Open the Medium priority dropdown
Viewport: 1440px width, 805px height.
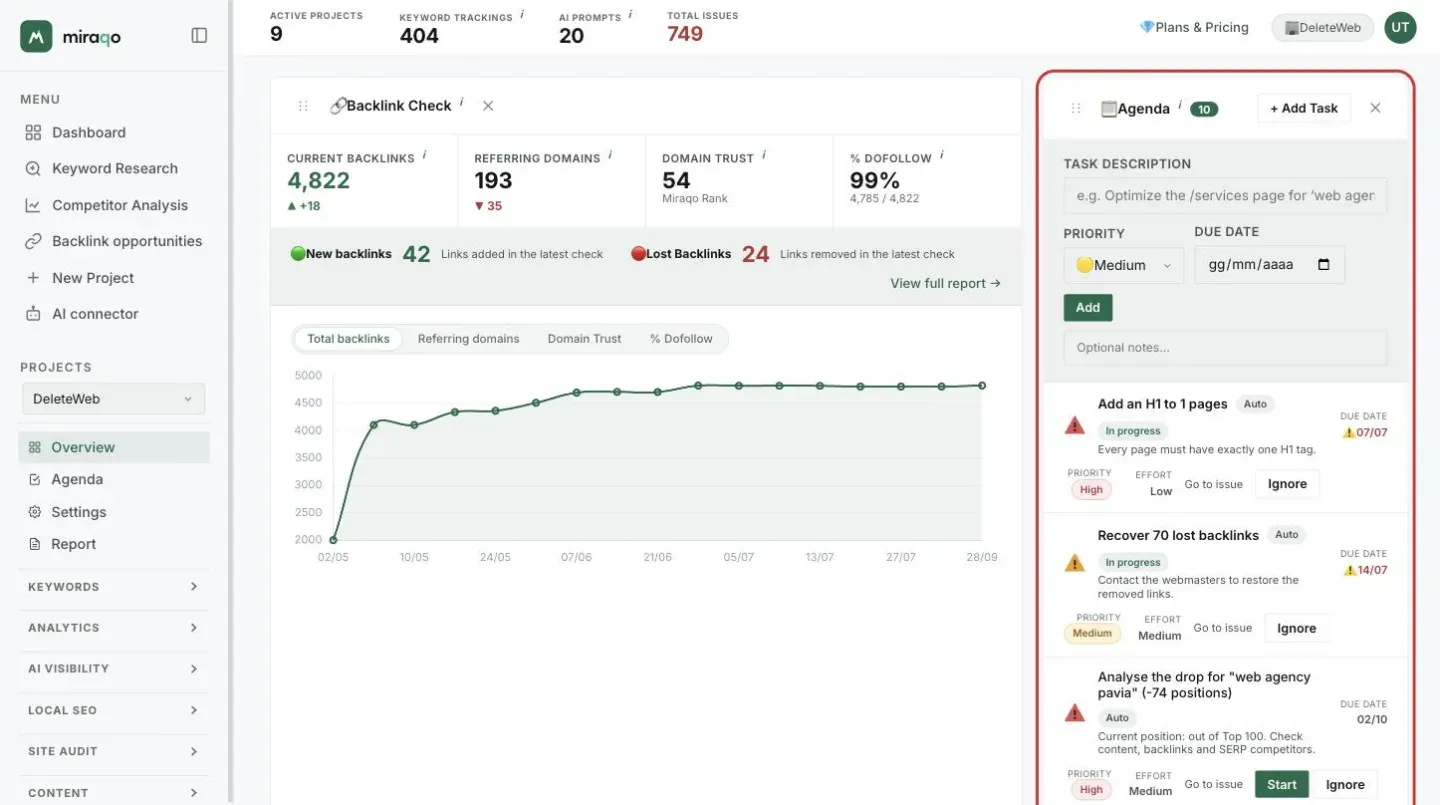pyautogui.click(x=1124, y=265)
